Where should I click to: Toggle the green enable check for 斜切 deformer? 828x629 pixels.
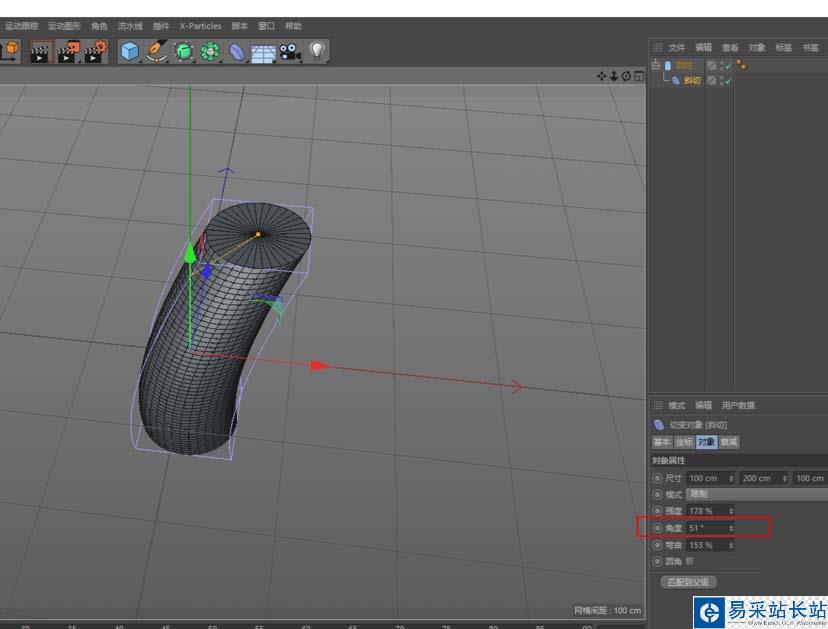[727, 80]
